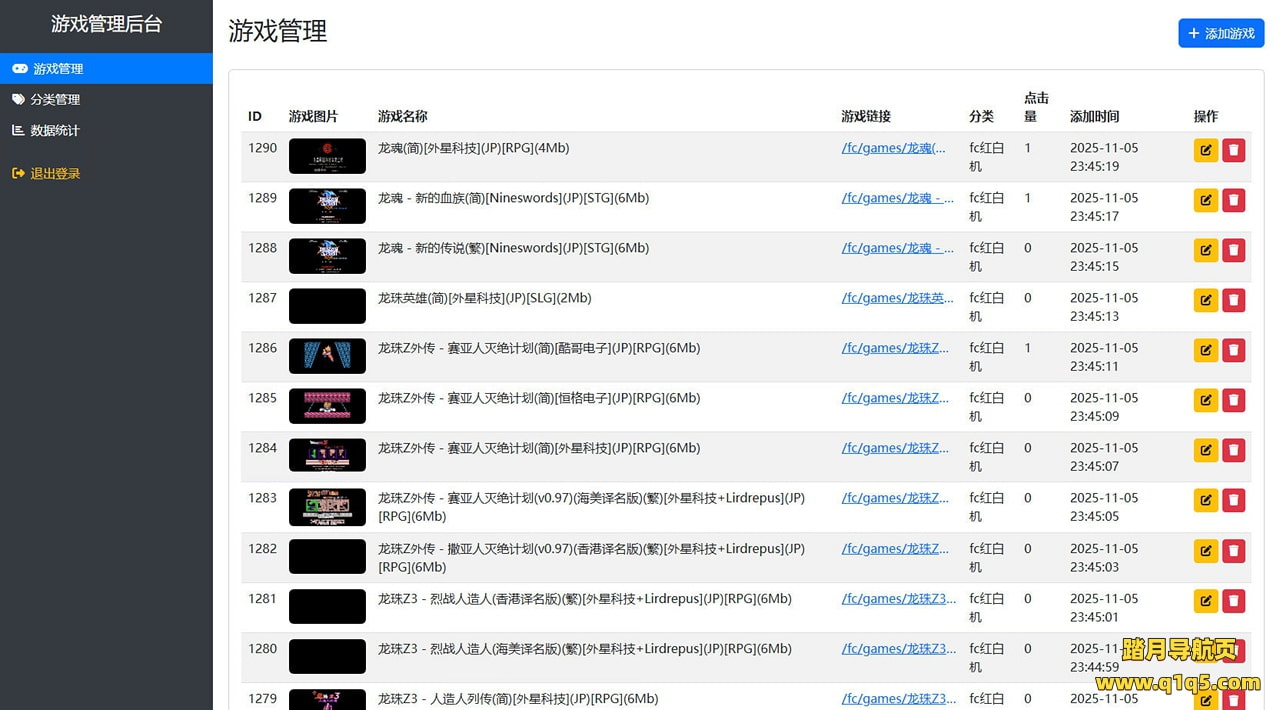The height and width of the screenshot is (710, 1280).
Task: Edit game 1284 with the yellow pencil icon
Action: [x=1205, y=450]
